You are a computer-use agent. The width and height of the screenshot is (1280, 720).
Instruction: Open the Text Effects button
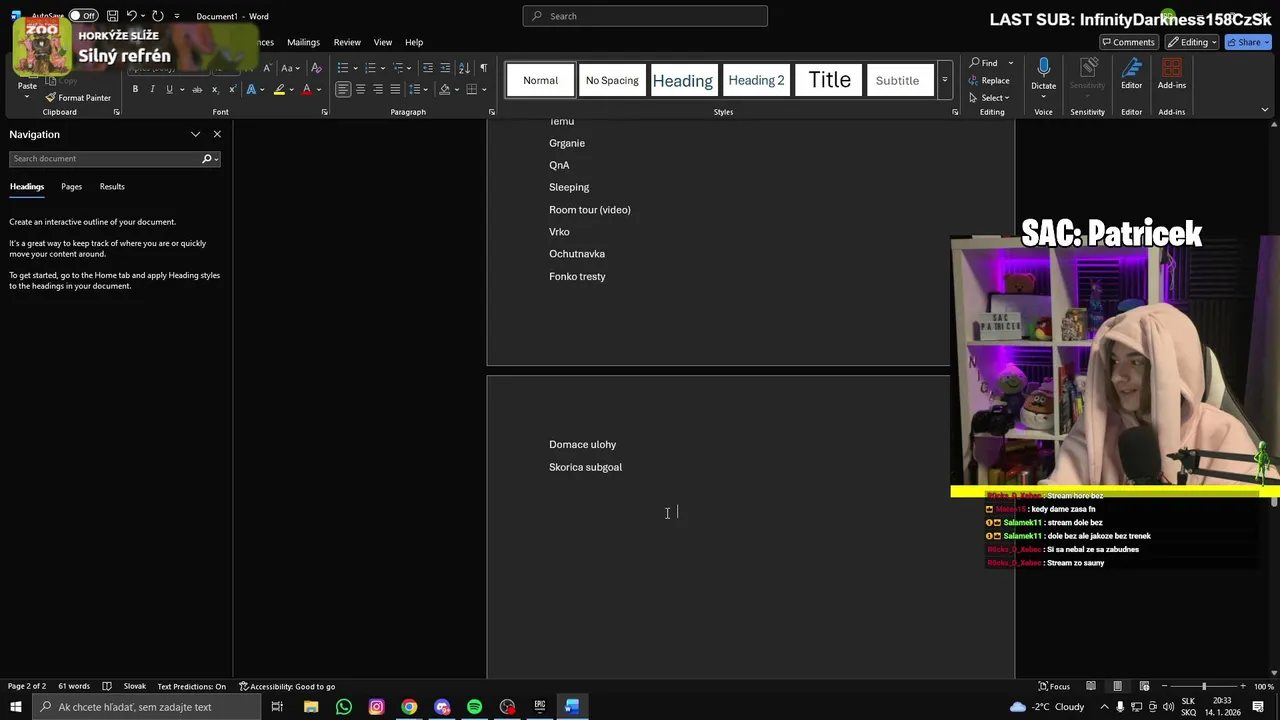pyautogui.click(x=250, y=89)
